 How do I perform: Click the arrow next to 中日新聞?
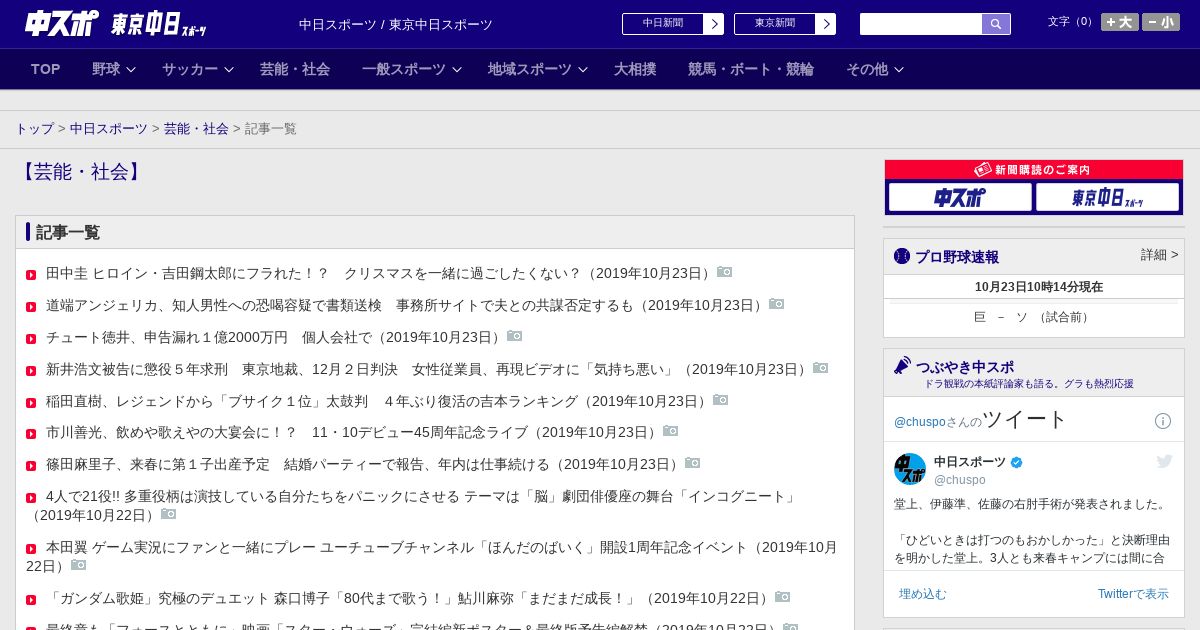(x=713, y=24)
